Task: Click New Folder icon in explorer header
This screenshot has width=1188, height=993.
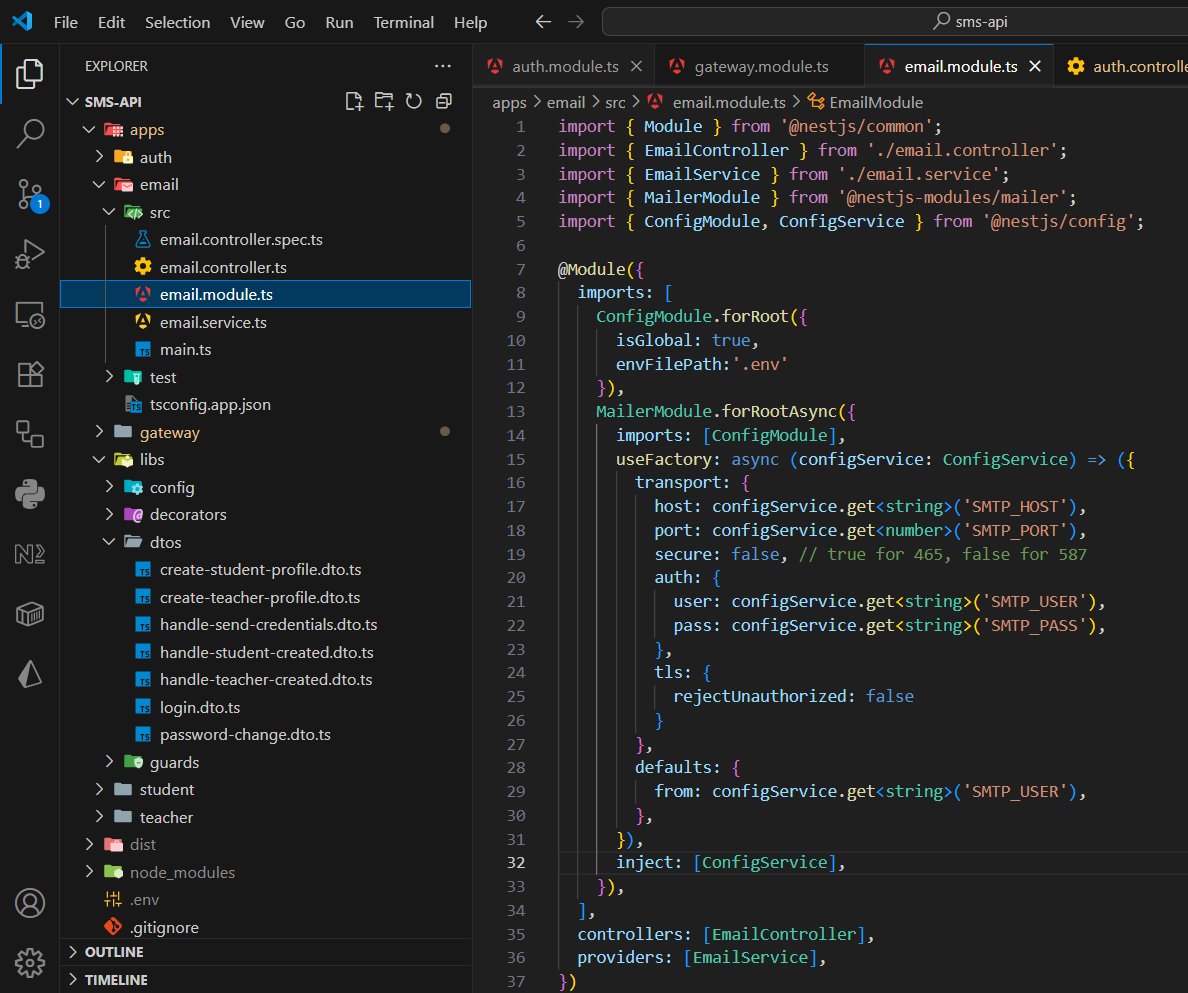Action: pyautogui.click(x=384, y=101)
